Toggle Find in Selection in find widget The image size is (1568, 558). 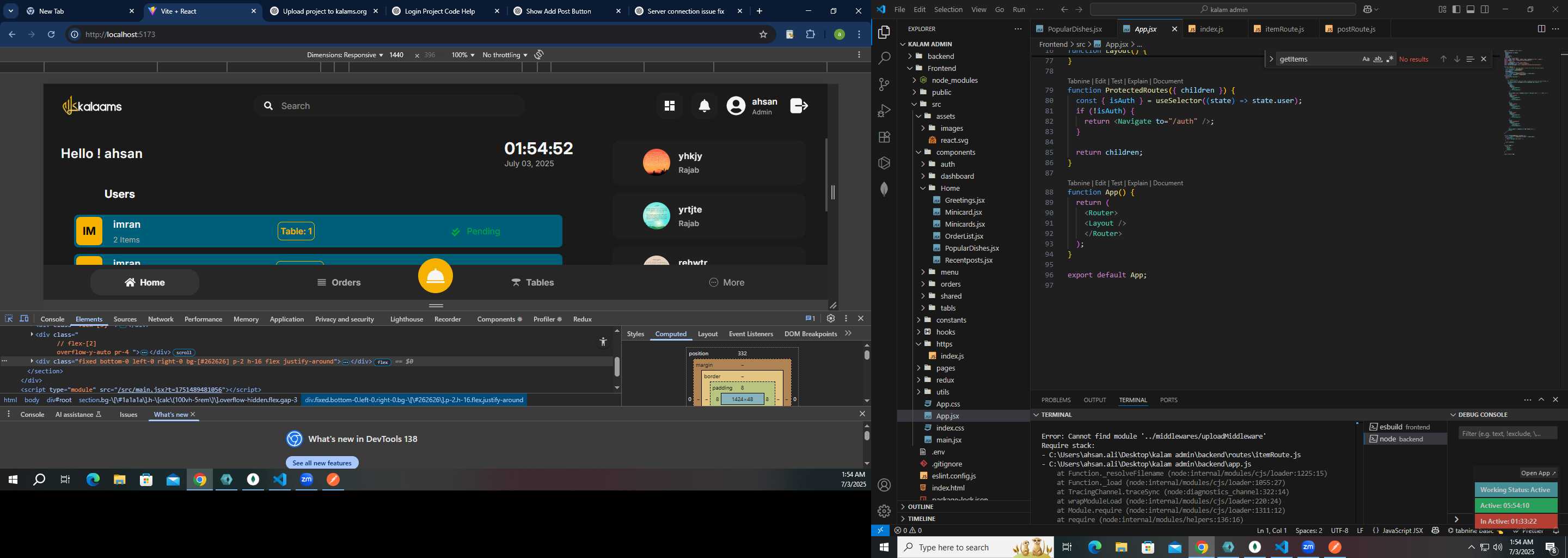pos(1470,59)
